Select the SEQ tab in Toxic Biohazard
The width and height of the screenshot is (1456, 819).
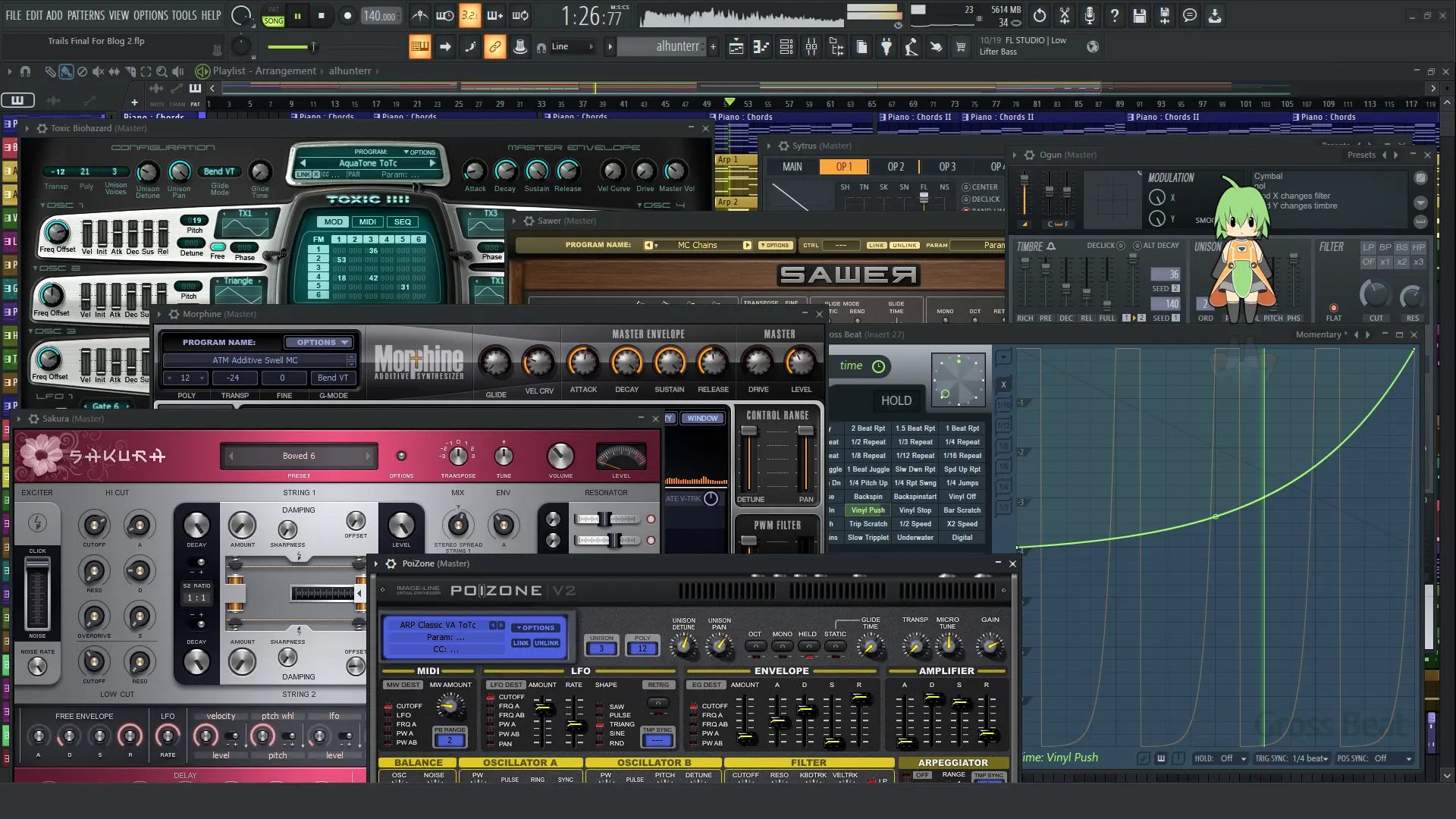403,222
